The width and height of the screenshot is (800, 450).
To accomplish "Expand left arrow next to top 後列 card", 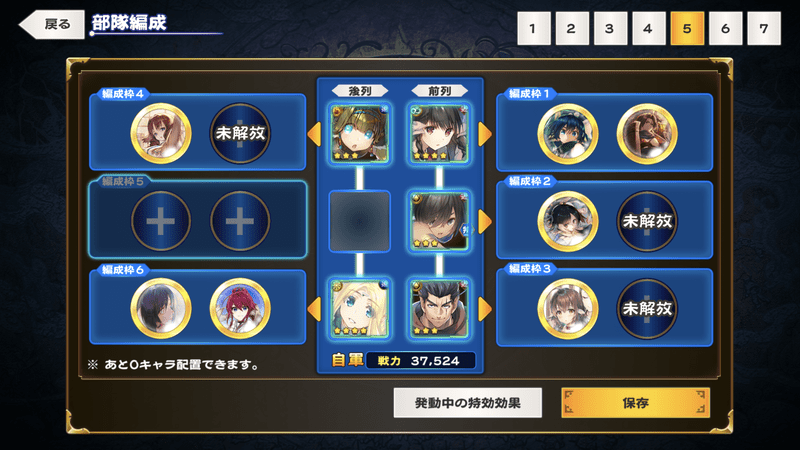I will pos(314,134).
